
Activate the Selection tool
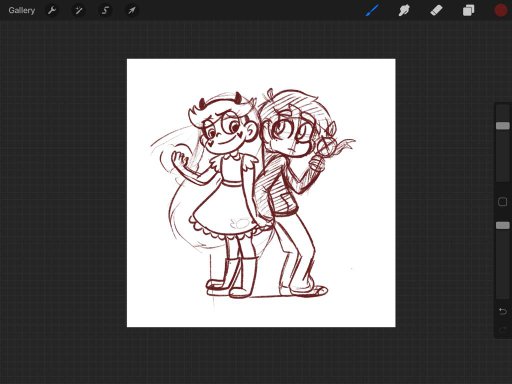click(105, 10)
